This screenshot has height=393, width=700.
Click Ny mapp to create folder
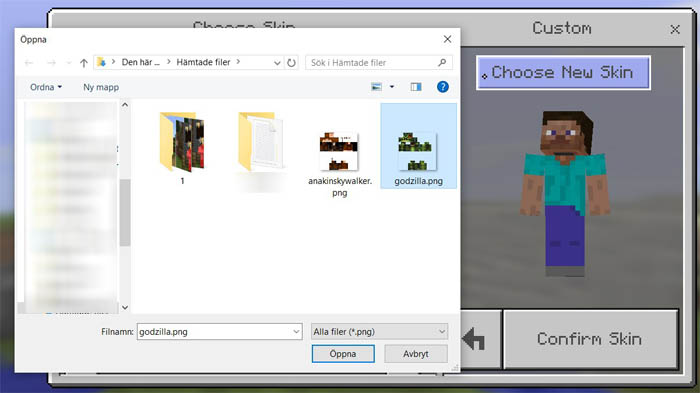click(101, 87)
